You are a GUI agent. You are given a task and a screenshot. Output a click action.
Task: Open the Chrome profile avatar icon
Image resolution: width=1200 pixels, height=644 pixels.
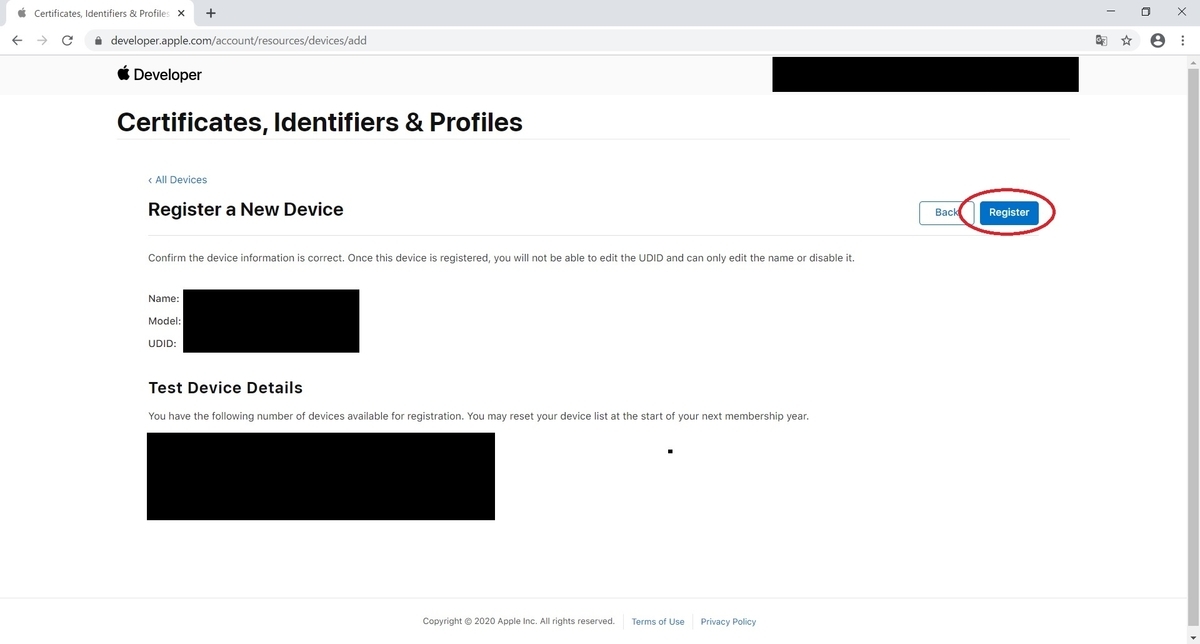point(1158,41)
